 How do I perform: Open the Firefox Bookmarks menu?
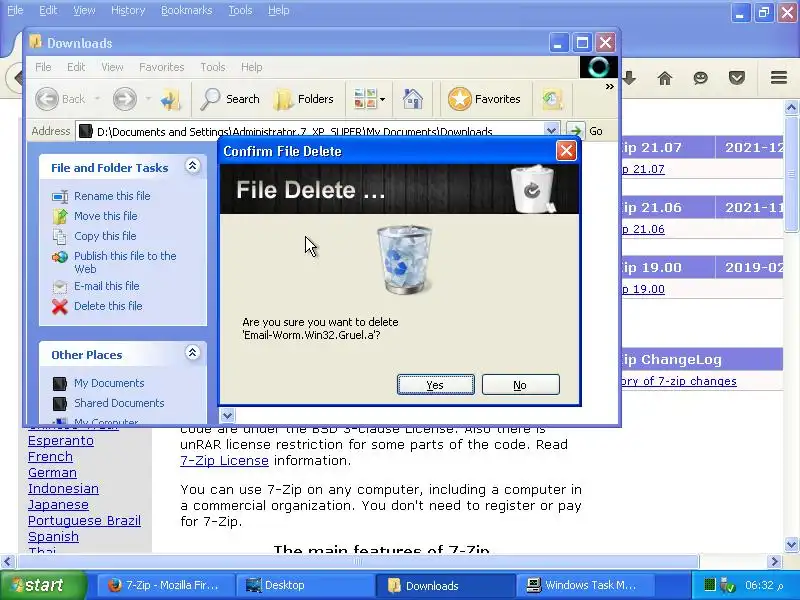pyautogui.click(x=186, y=10)
